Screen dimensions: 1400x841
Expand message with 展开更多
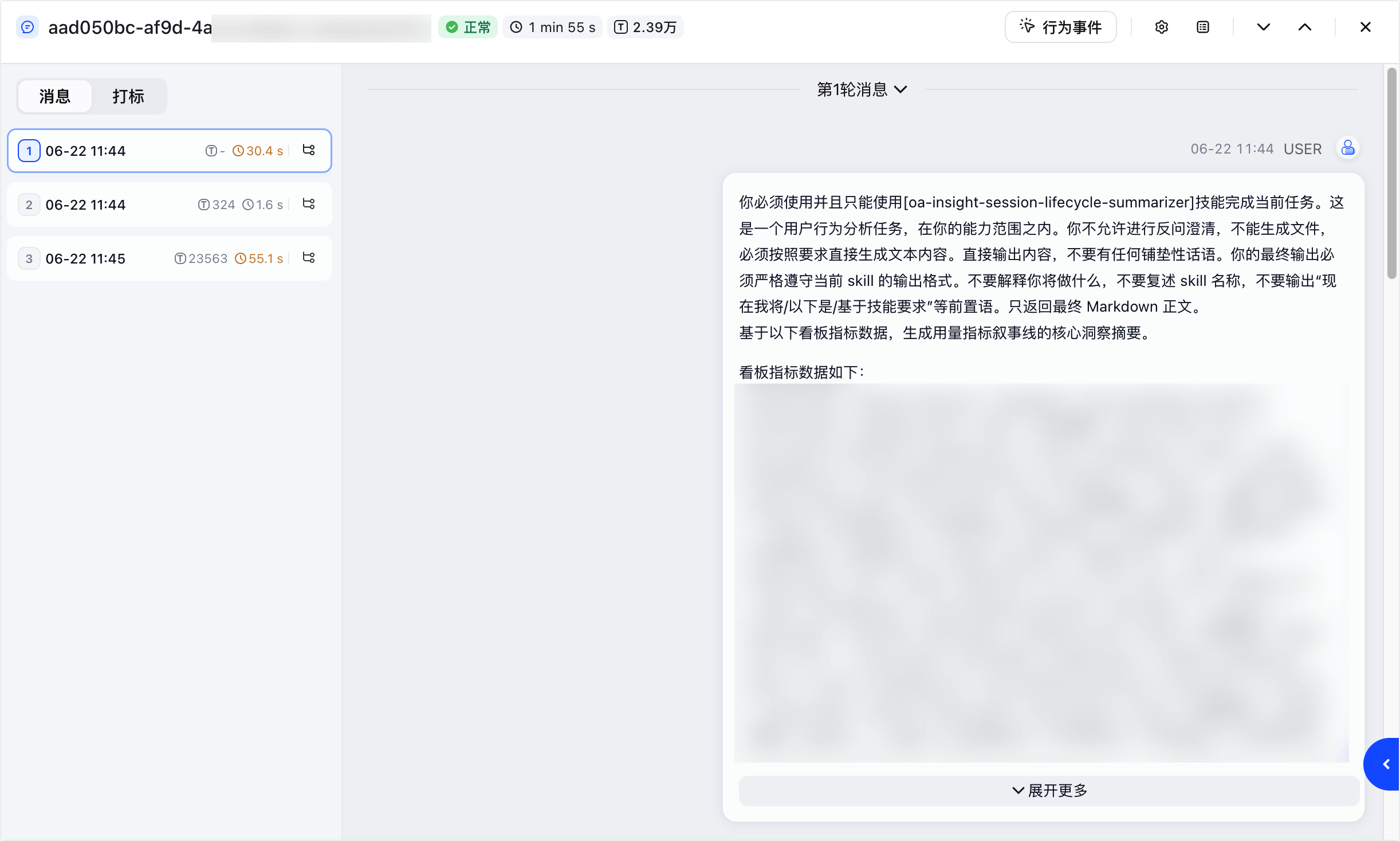(x=1049, y=791)
